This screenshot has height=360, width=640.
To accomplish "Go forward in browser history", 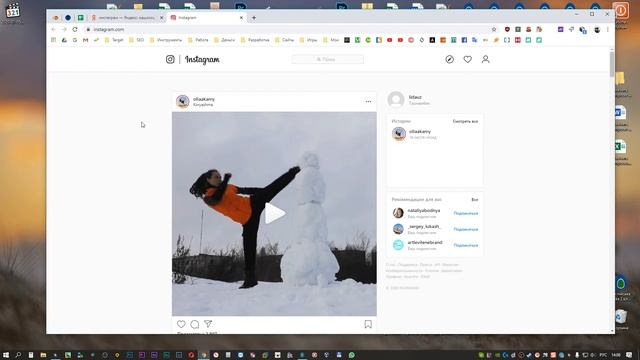I will pyautogui.click(x=64, y=29).
